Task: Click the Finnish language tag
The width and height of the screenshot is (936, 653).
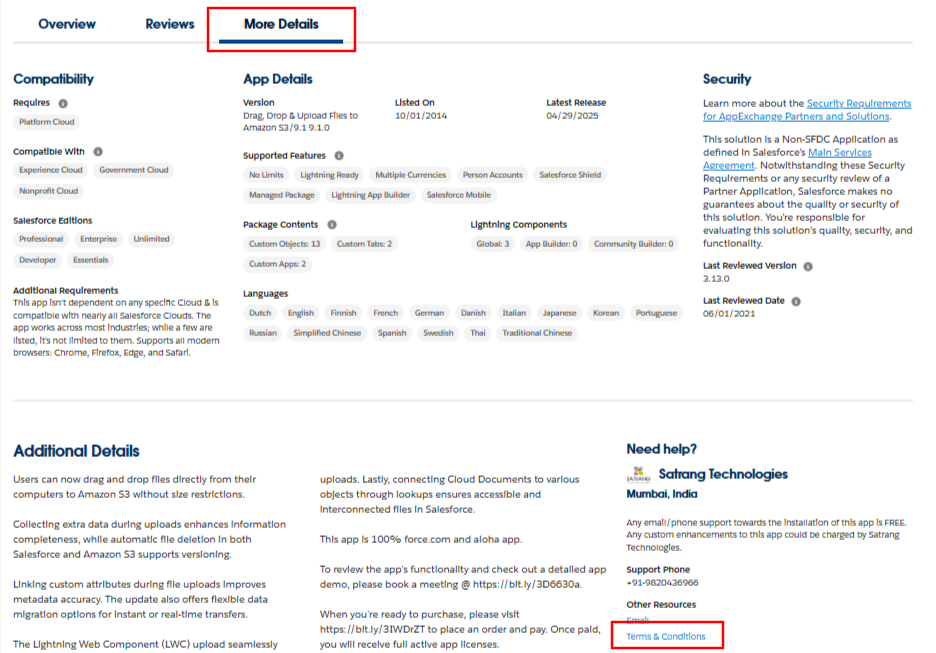Action: (x=343, y=313)
